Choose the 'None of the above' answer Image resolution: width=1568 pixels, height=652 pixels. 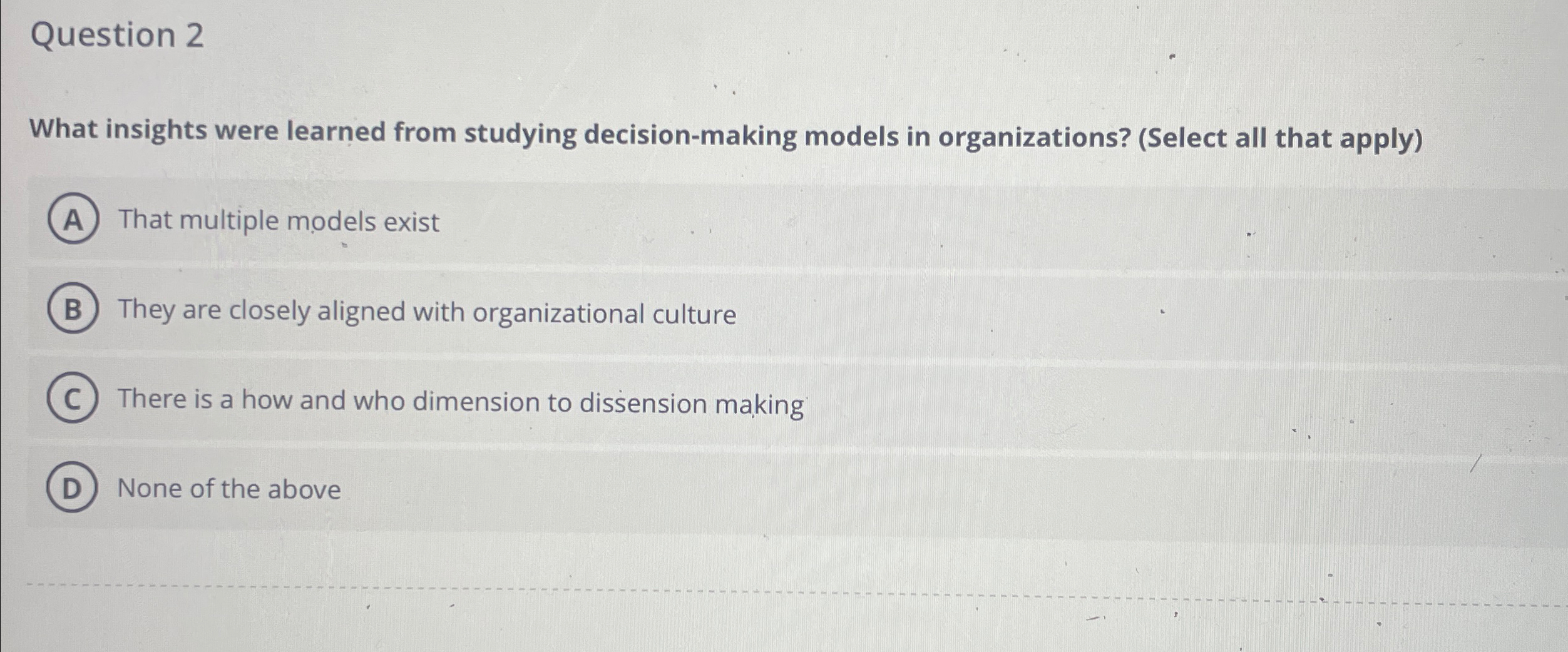229,489
